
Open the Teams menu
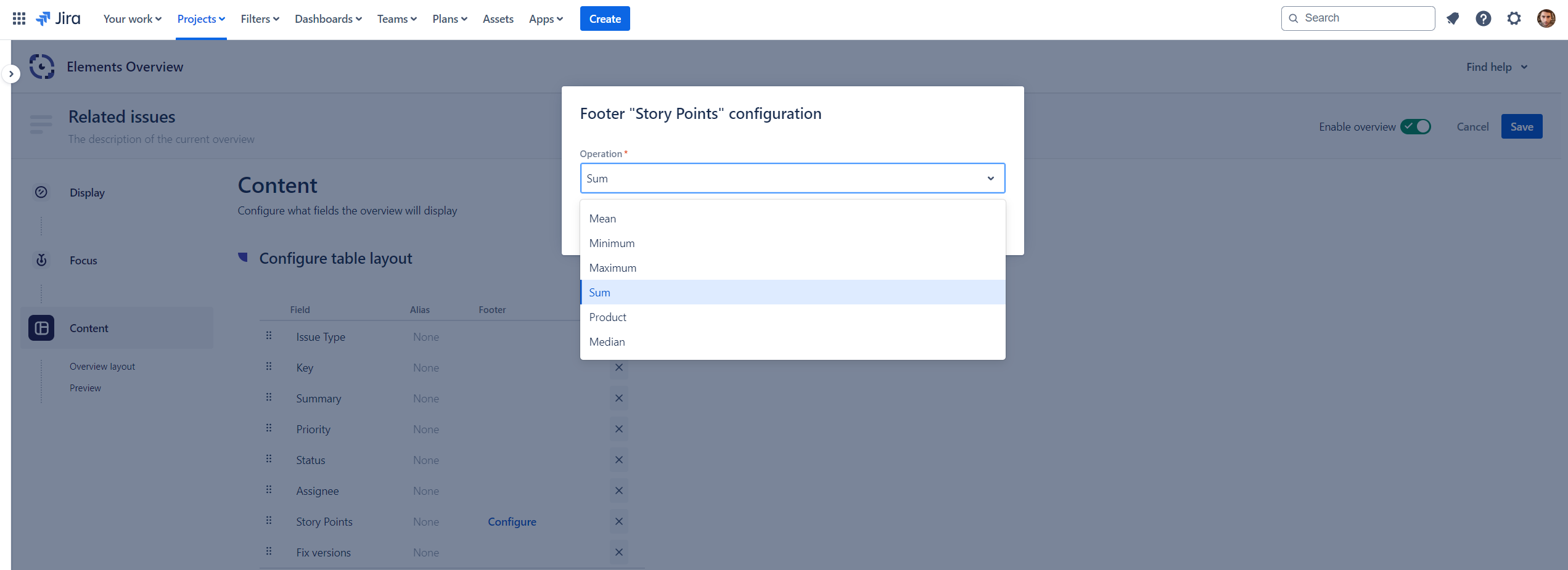point(396,18)
